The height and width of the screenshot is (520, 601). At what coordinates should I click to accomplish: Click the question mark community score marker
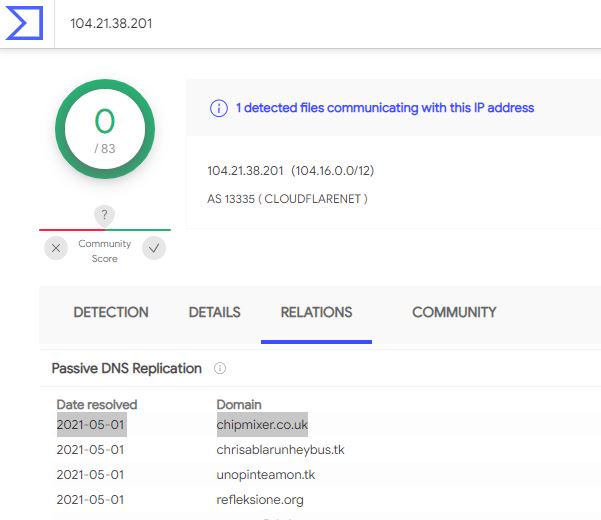coord(104,215)
